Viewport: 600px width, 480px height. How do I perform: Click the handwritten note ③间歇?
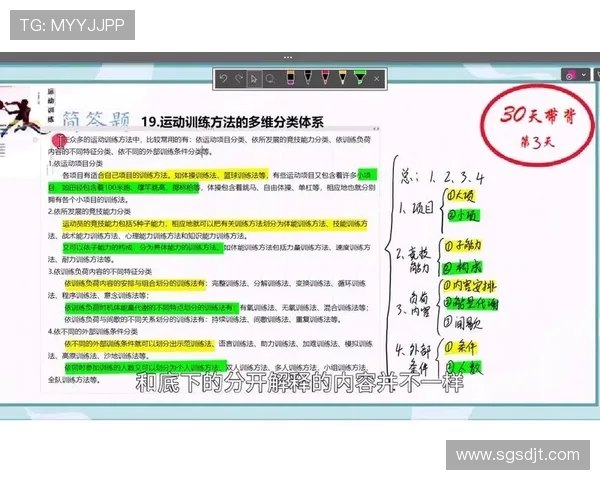click(463, 322)
